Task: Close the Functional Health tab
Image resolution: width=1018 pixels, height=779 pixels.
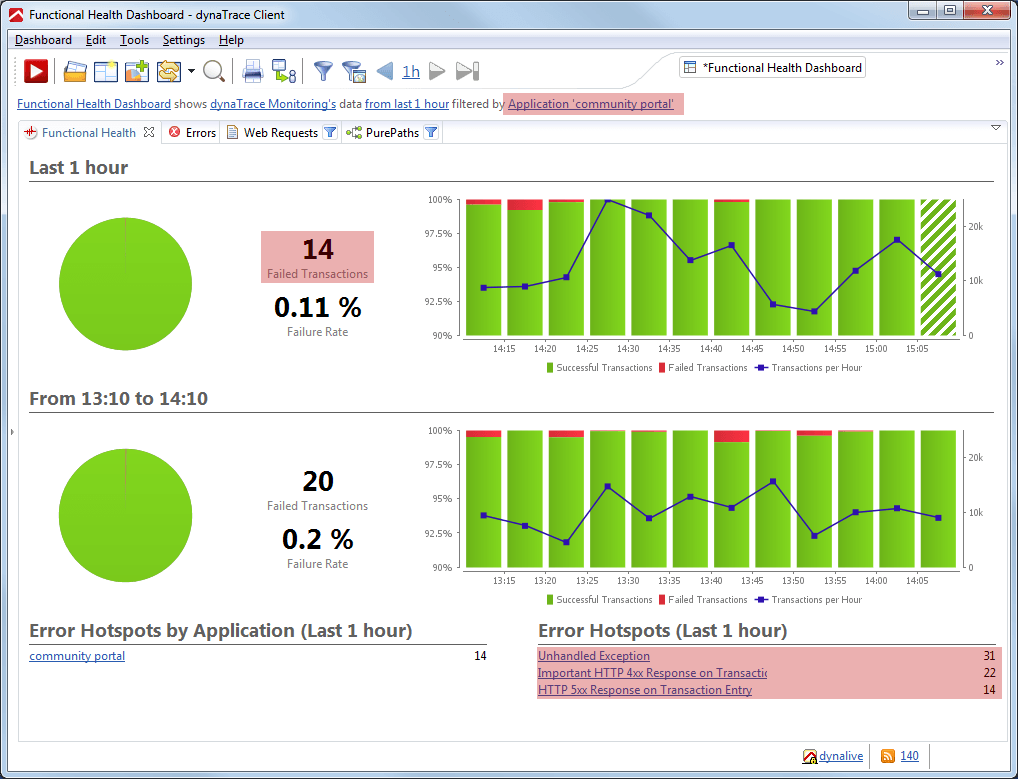Action: click(x=149, y=132)
